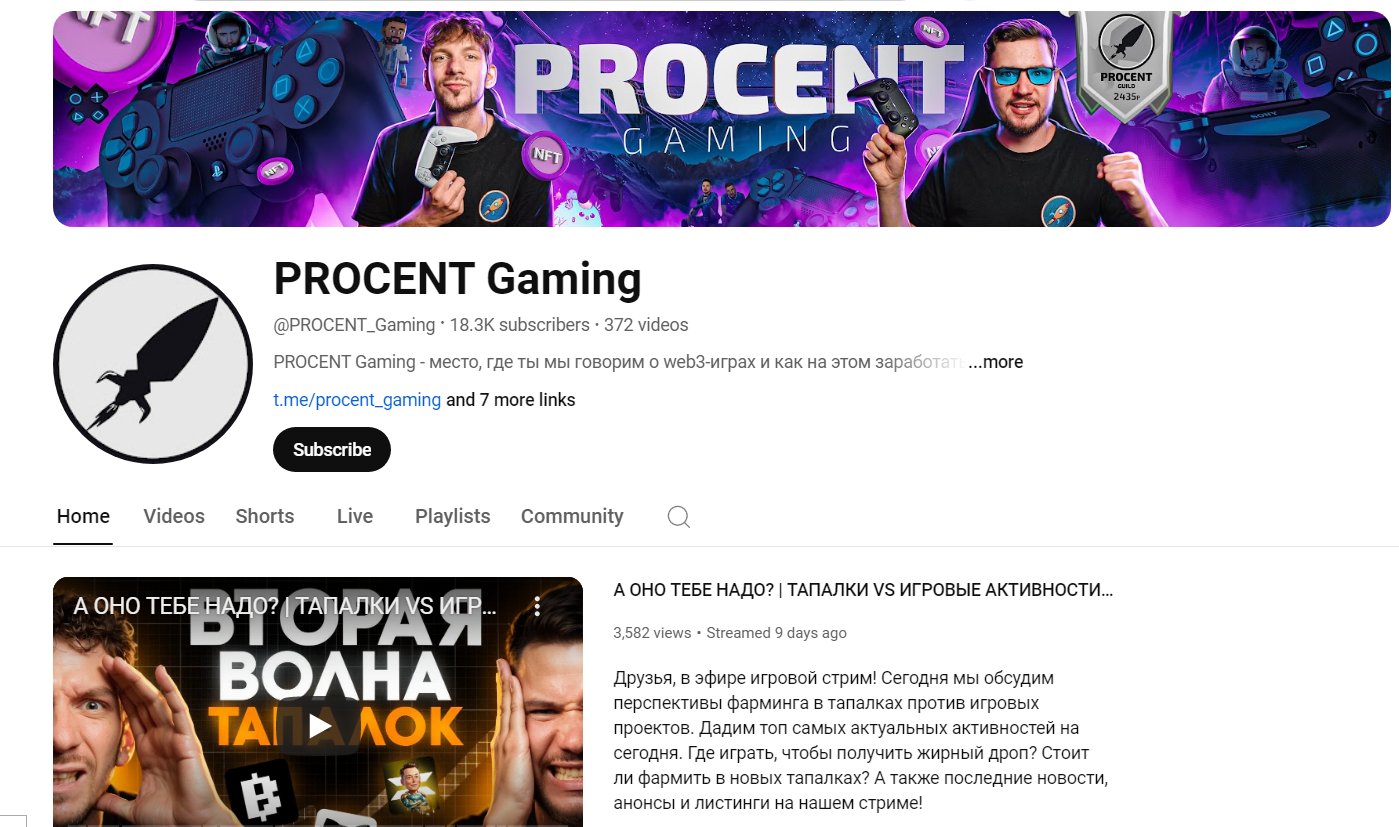1399x827 pixels.
Task: Open the t.me/procent_gaming link
Action: pyautogui.click(x=357, y=400)
